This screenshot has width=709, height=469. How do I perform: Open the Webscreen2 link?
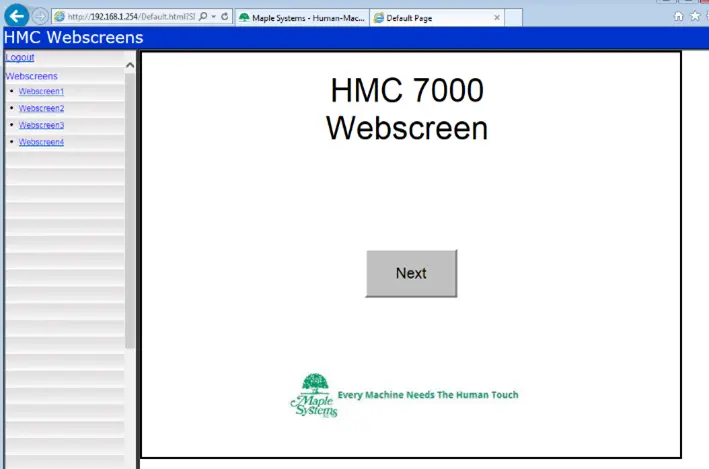(x=41, y=108)
